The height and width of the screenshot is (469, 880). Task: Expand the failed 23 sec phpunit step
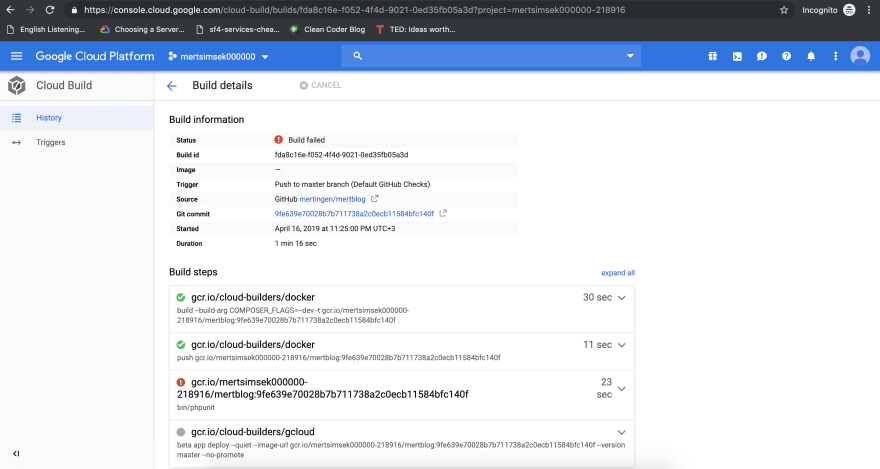point(622,388)
